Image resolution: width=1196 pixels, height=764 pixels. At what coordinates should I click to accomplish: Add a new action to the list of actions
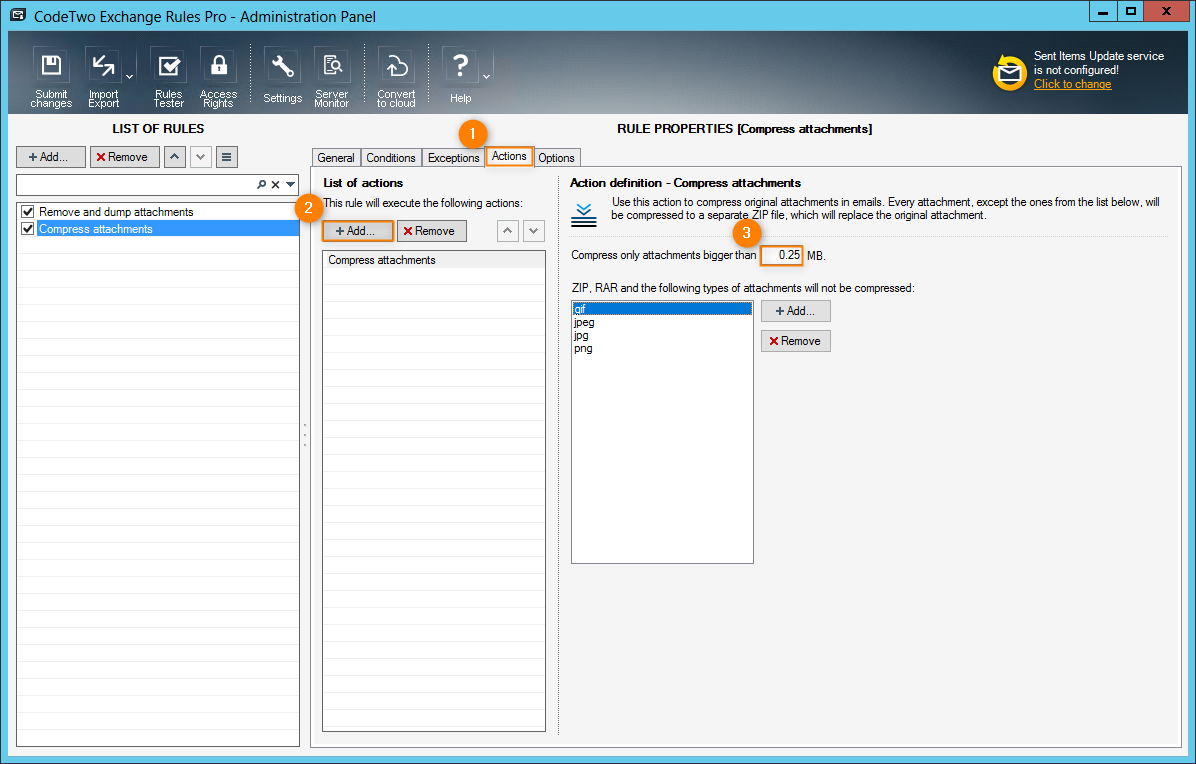click(x=358, y=231)
